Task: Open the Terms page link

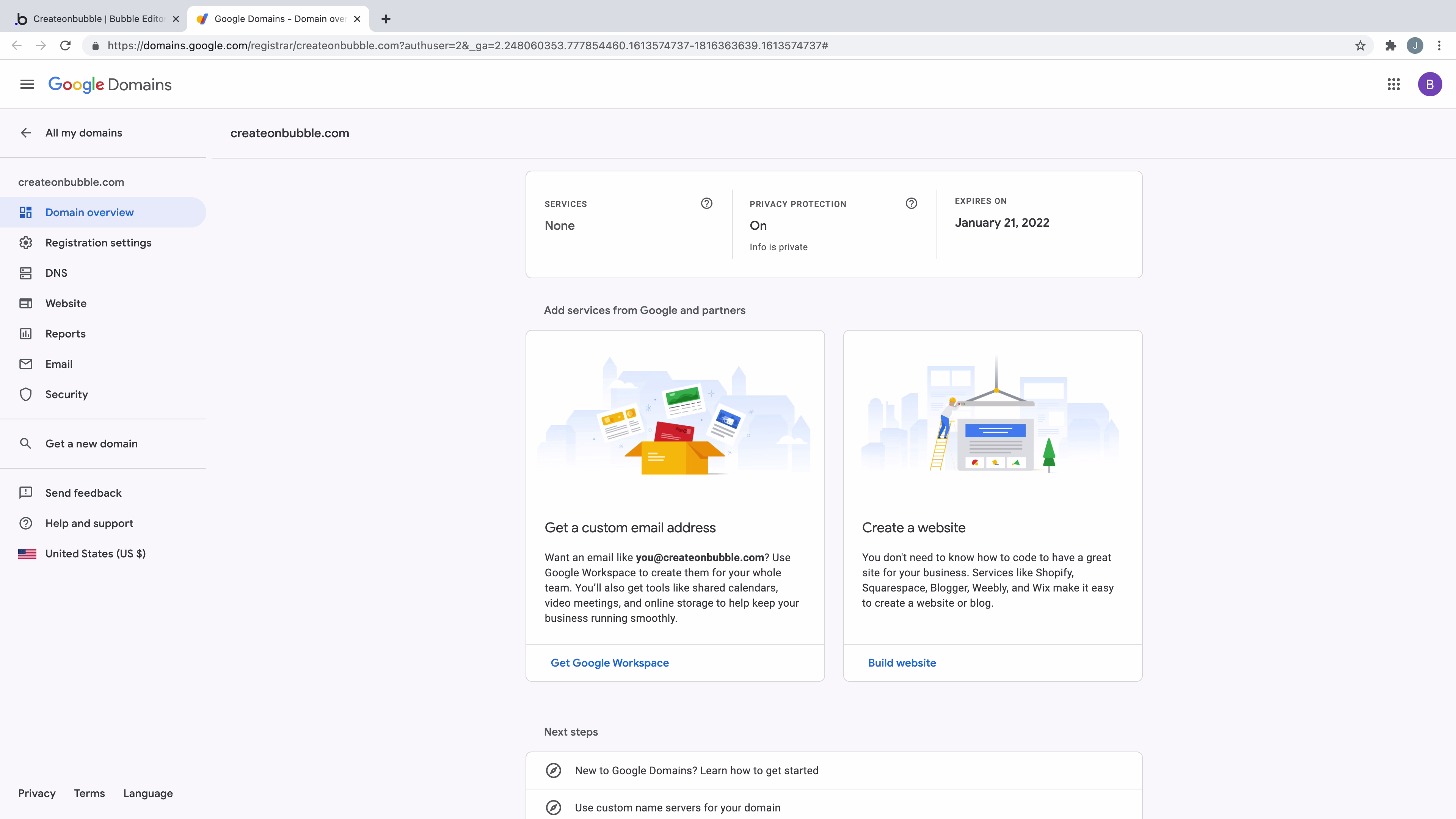Action: coord(89,793)
